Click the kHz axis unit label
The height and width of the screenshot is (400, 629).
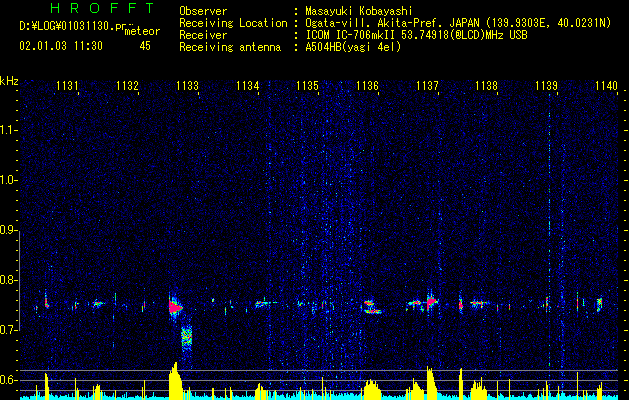9,81
